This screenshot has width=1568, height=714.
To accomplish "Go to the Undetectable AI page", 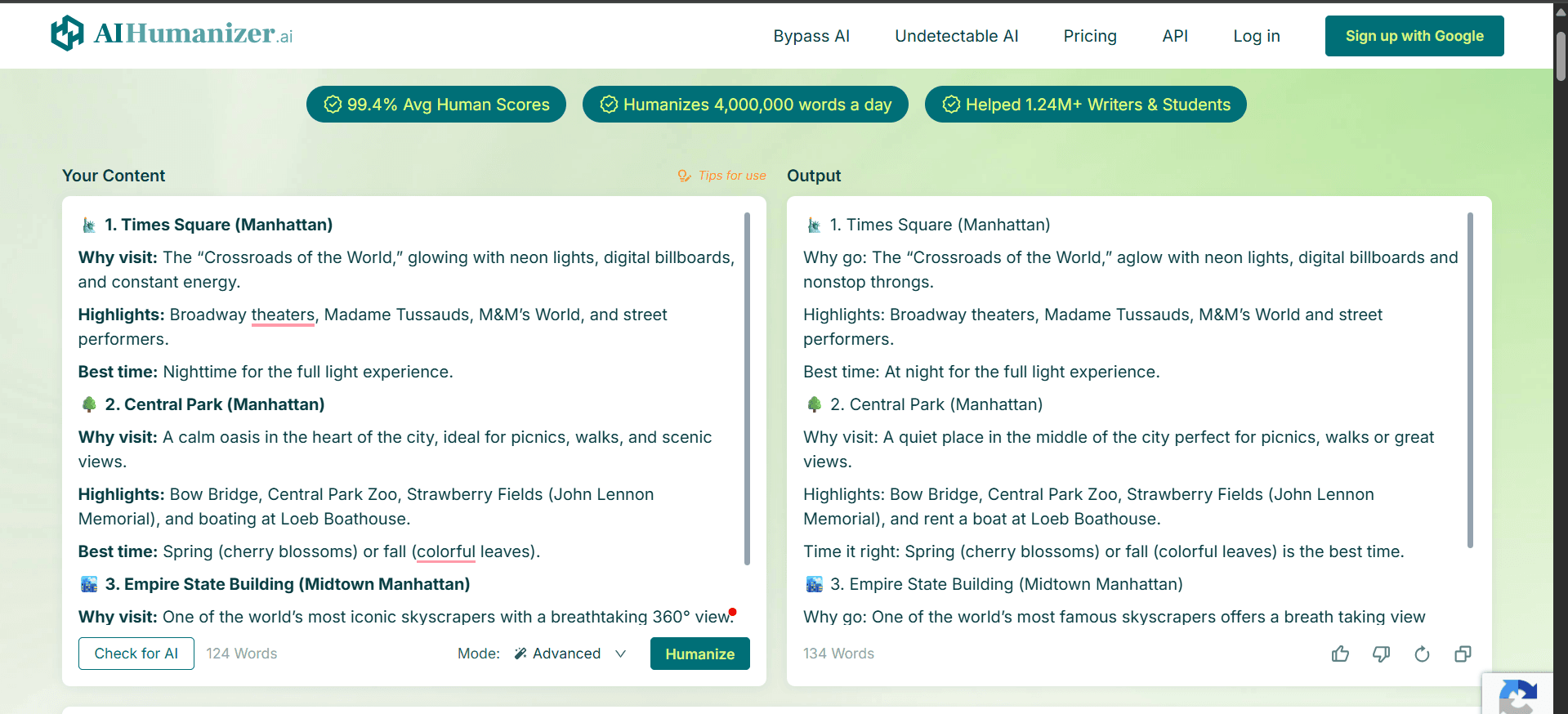I will [x=956, y=36].
